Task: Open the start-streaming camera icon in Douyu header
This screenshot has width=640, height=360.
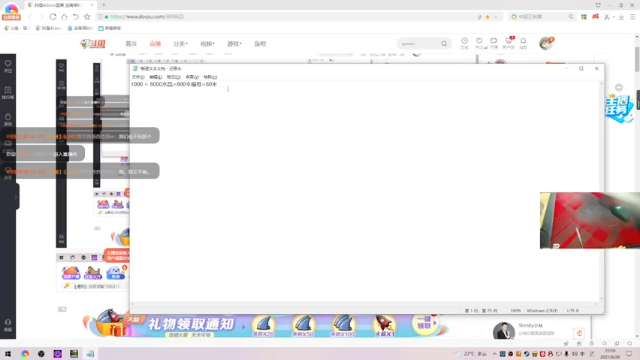Action: click(494, 42)
